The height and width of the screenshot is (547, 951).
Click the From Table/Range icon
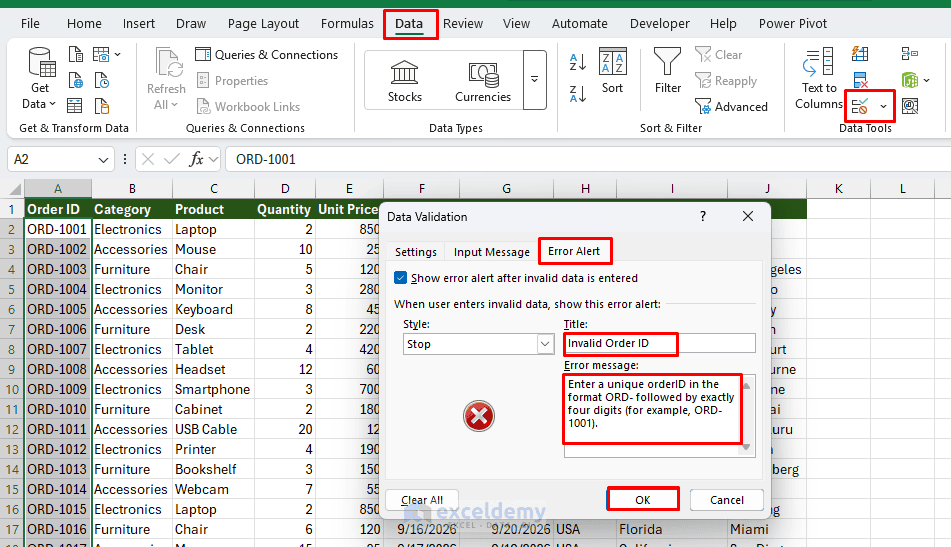tap(75, 106)
